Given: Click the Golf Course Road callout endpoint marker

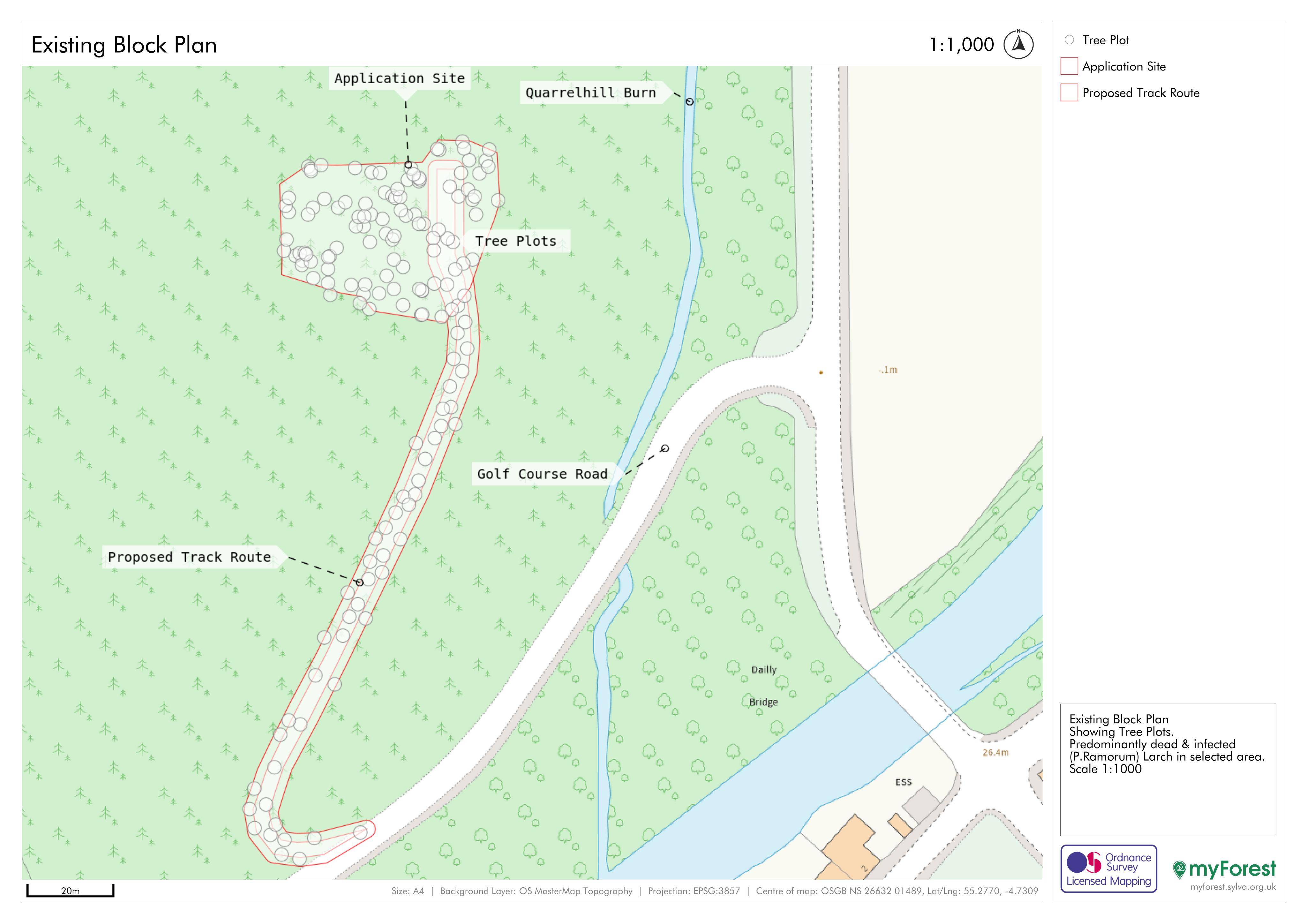Looking at the screenshot, I should (x=664, y=449).
